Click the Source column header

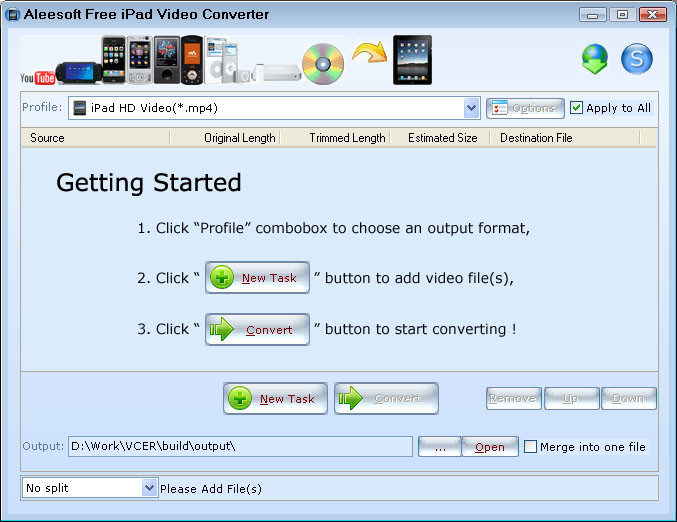click(95, 138)
